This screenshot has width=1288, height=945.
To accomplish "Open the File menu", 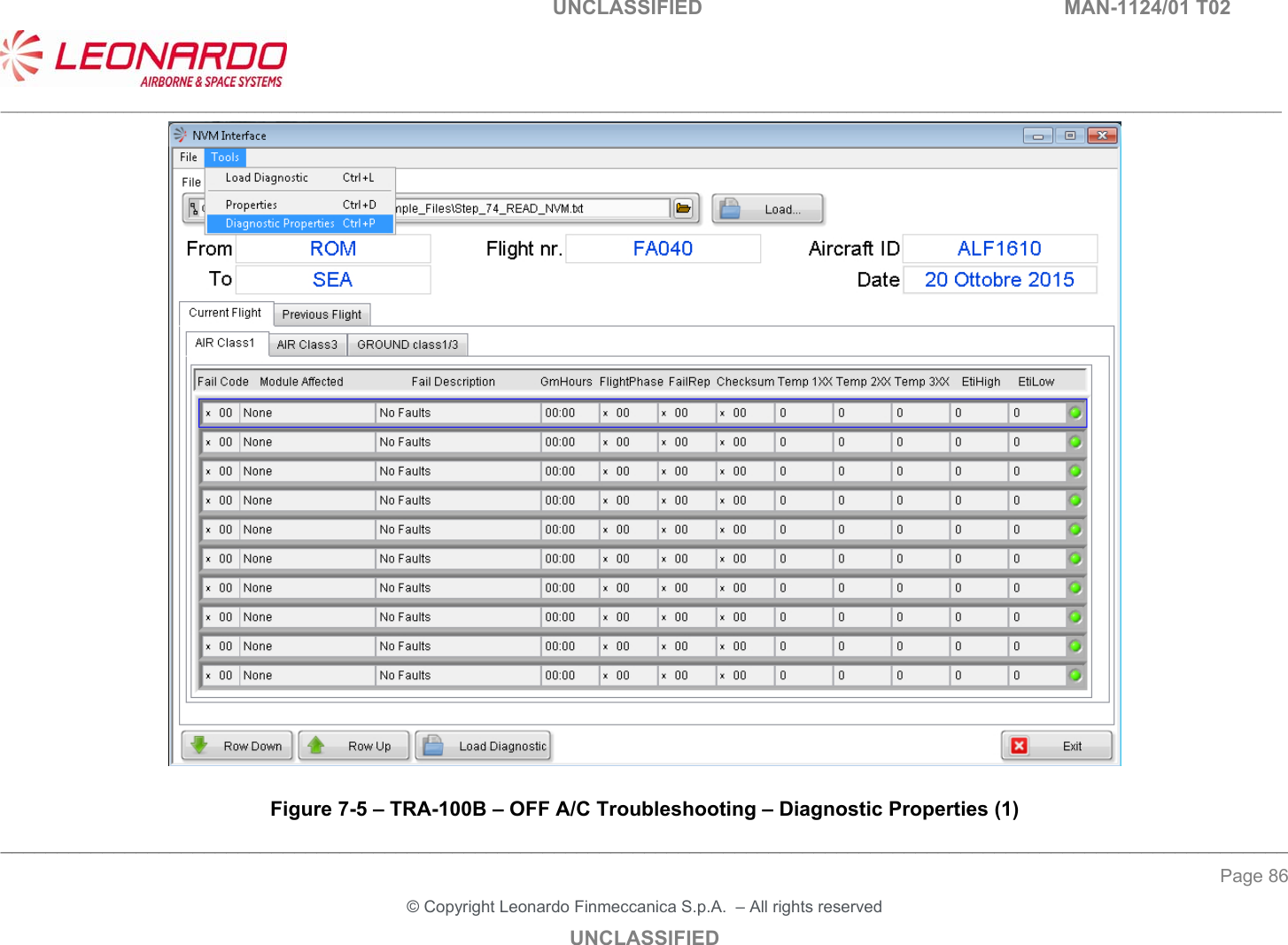I will tap(189, 158).
